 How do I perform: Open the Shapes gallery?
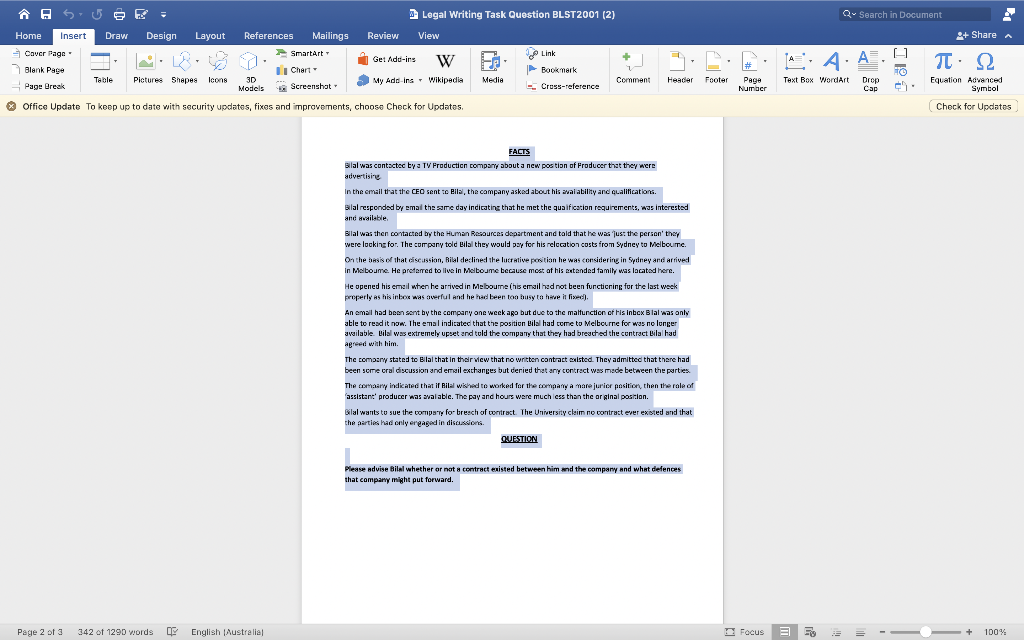coord(184,67)
